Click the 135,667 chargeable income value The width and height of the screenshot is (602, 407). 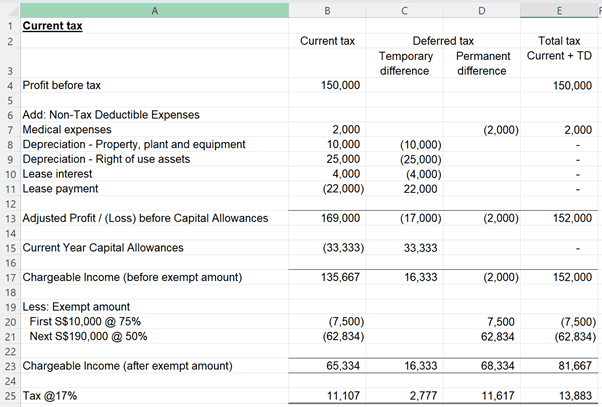pyautogui.click(x=340, y=278)
